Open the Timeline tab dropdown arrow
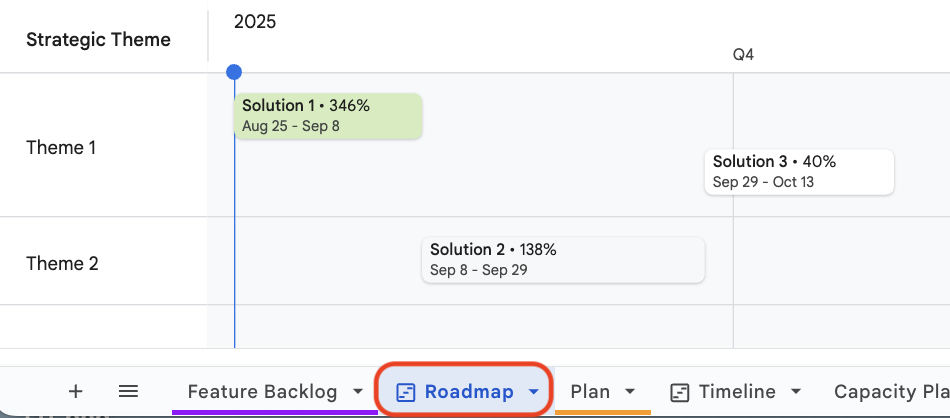950x418 pixels. click(797, 392)
